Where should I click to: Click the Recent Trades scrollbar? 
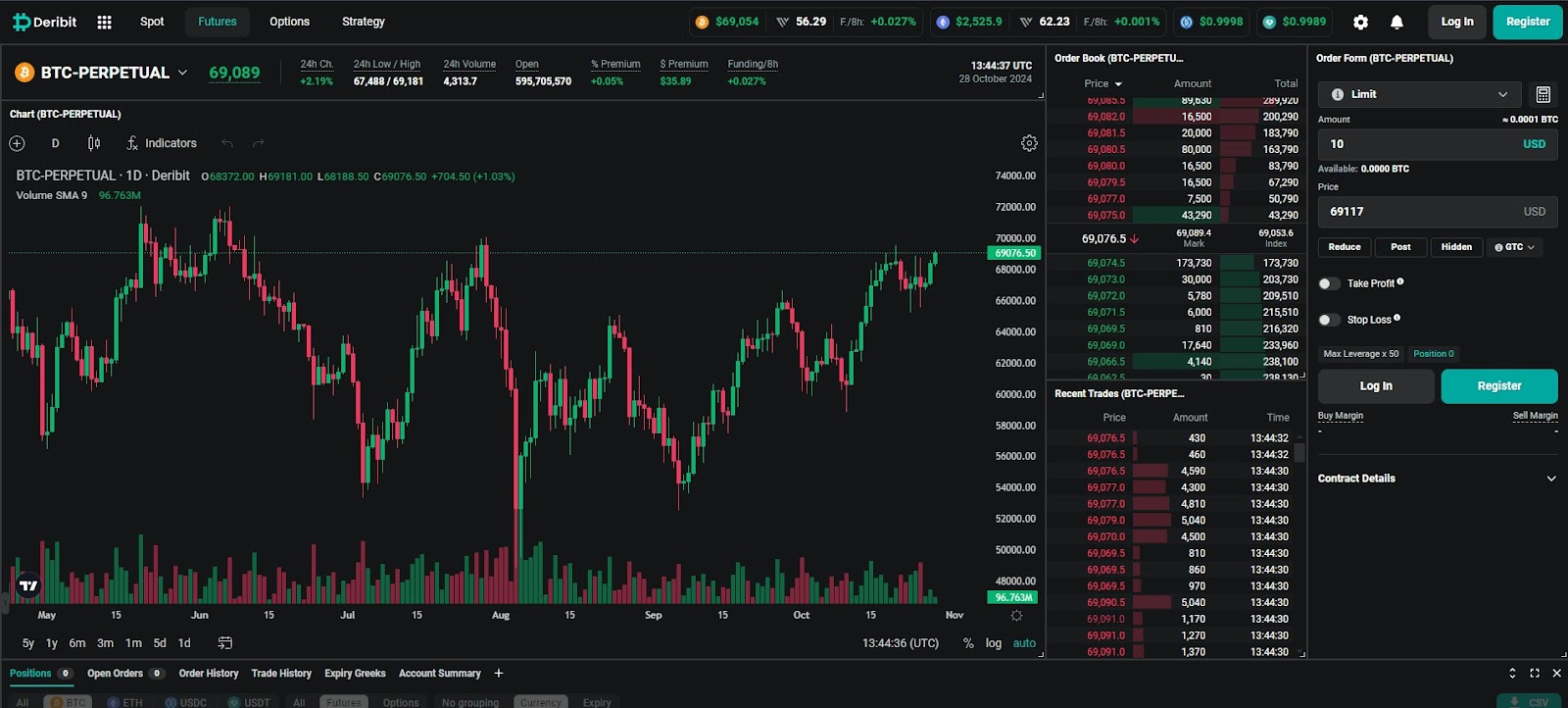pyautogui.click(x=1299, y=452)
